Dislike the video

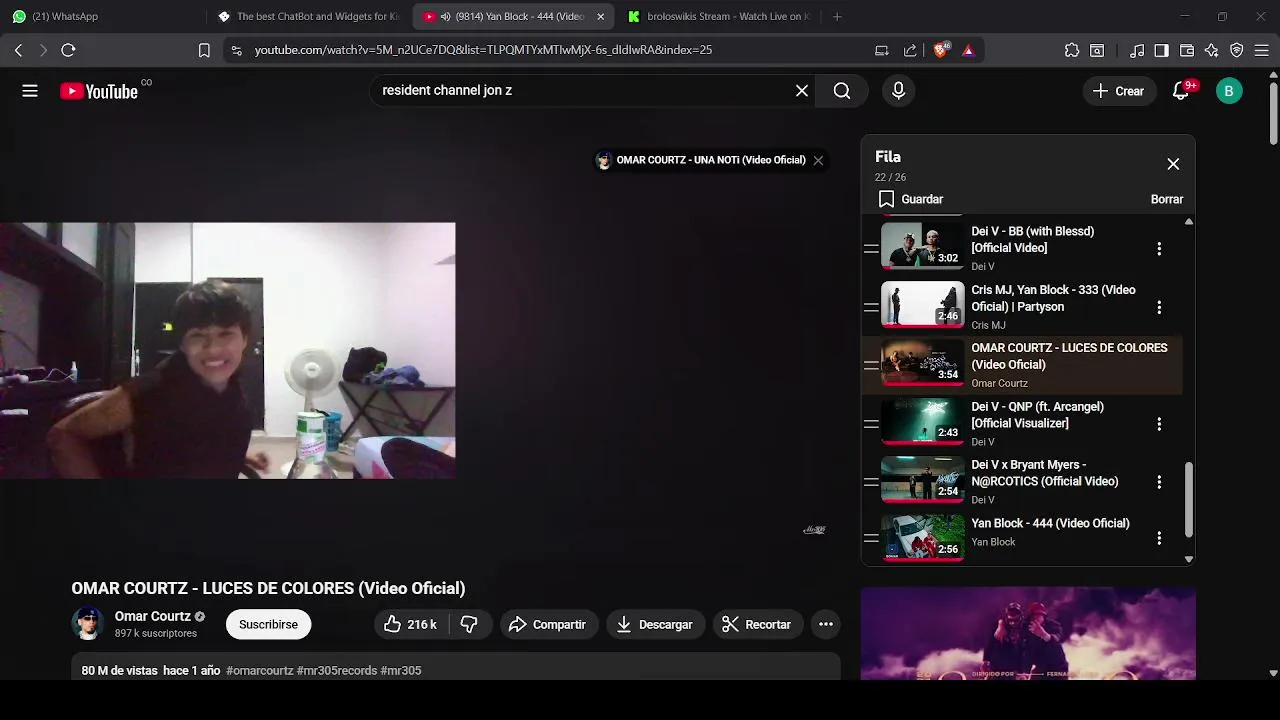469,624
